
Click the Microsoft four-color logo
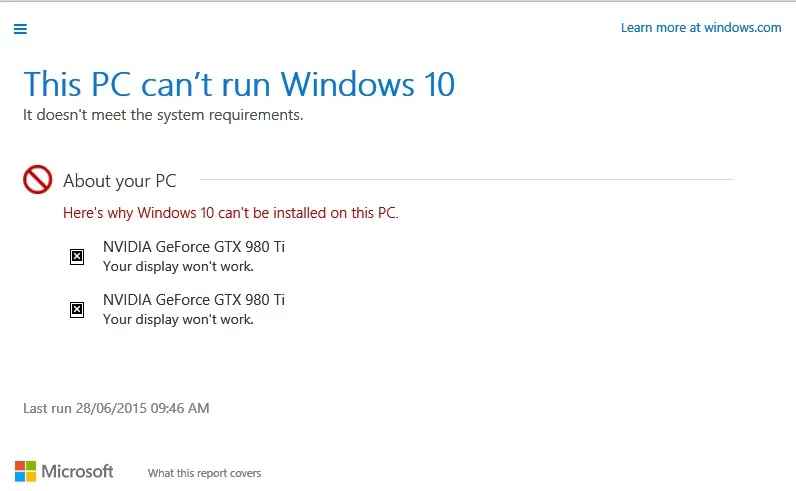coord(25,471)
